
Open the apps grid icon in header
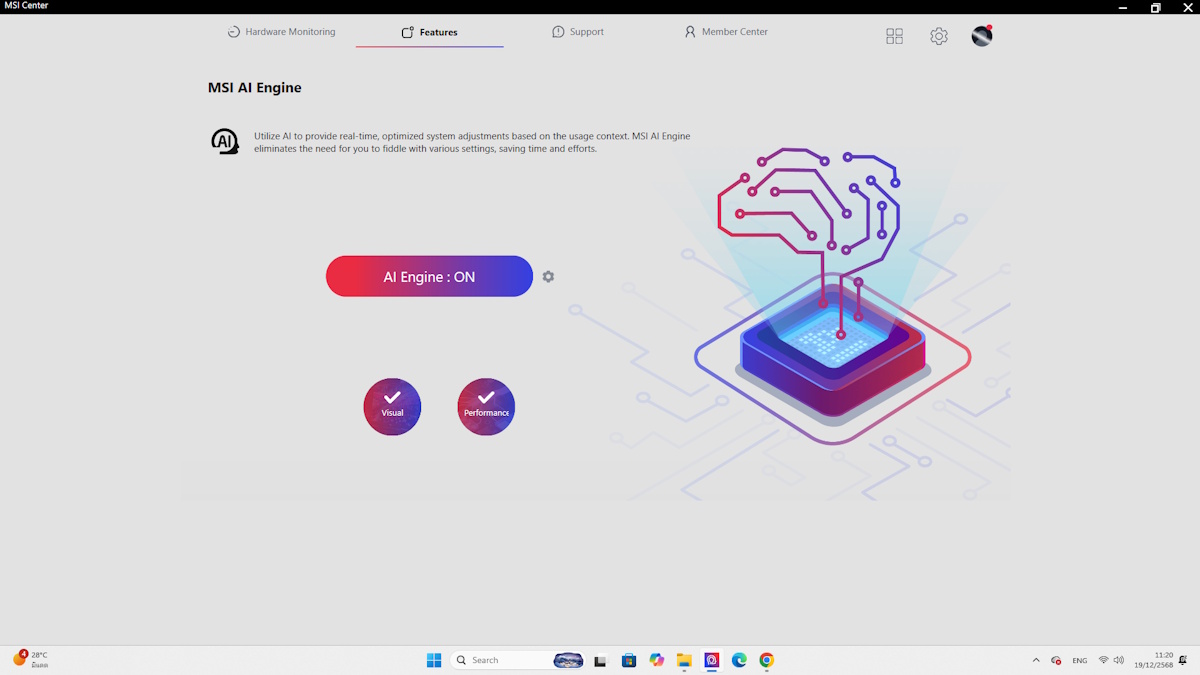[x=894, y=36]
